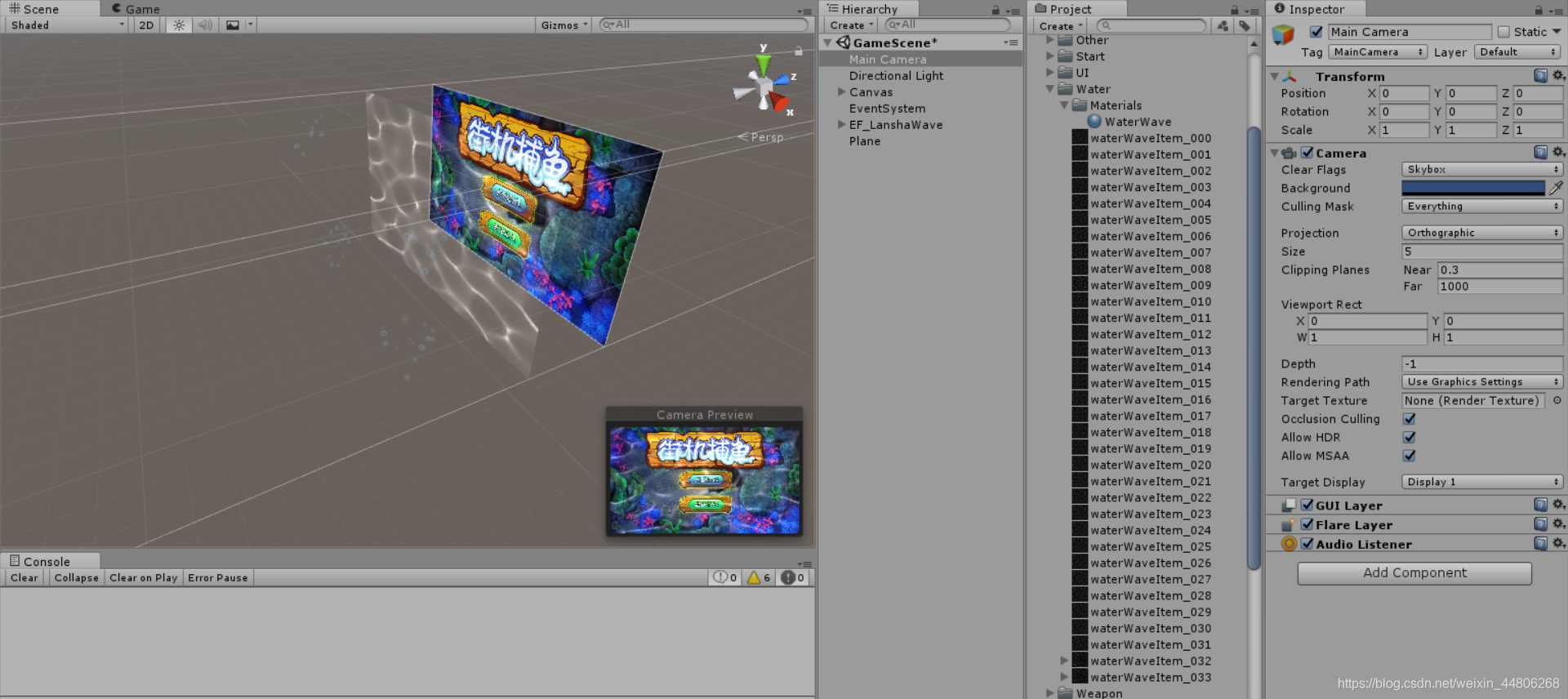
Task: Open Audio Listener gear settings
Action: [x=1558, y=544]
